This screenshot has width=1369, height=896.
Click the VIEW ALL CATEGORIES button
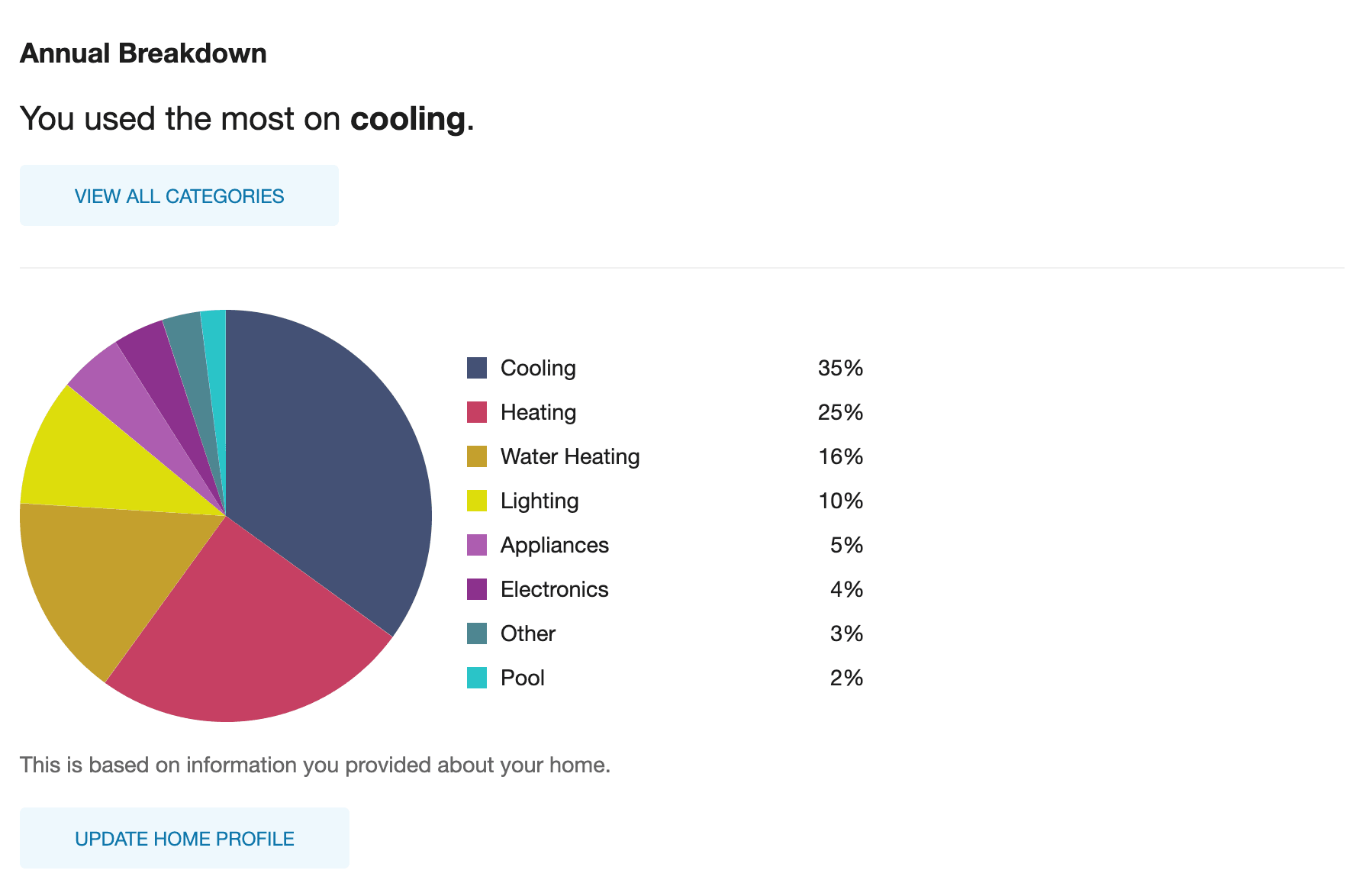coord(179,195)
